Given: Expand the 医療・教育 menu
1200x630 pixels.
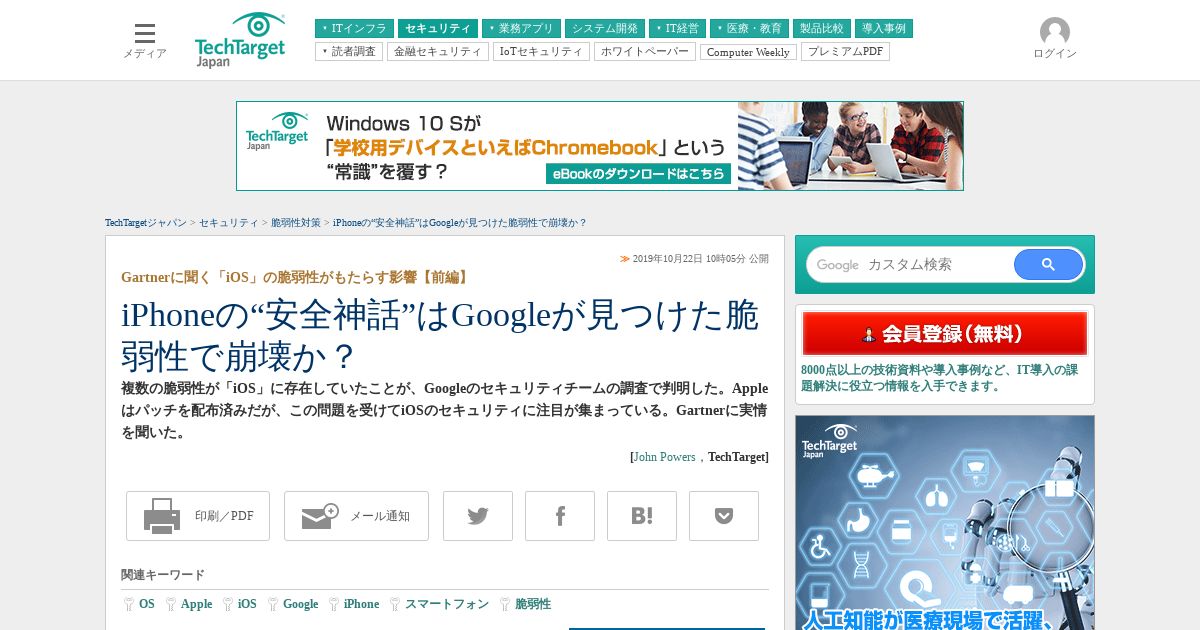Looking at the screenshot, I should (749, 29).
